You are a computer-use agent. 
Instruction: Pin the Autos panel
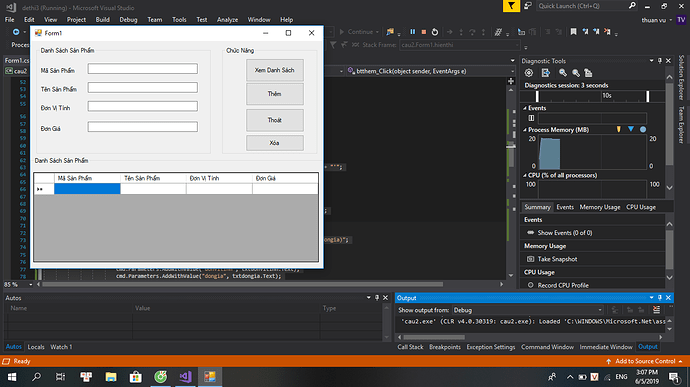tap(377, 298)
